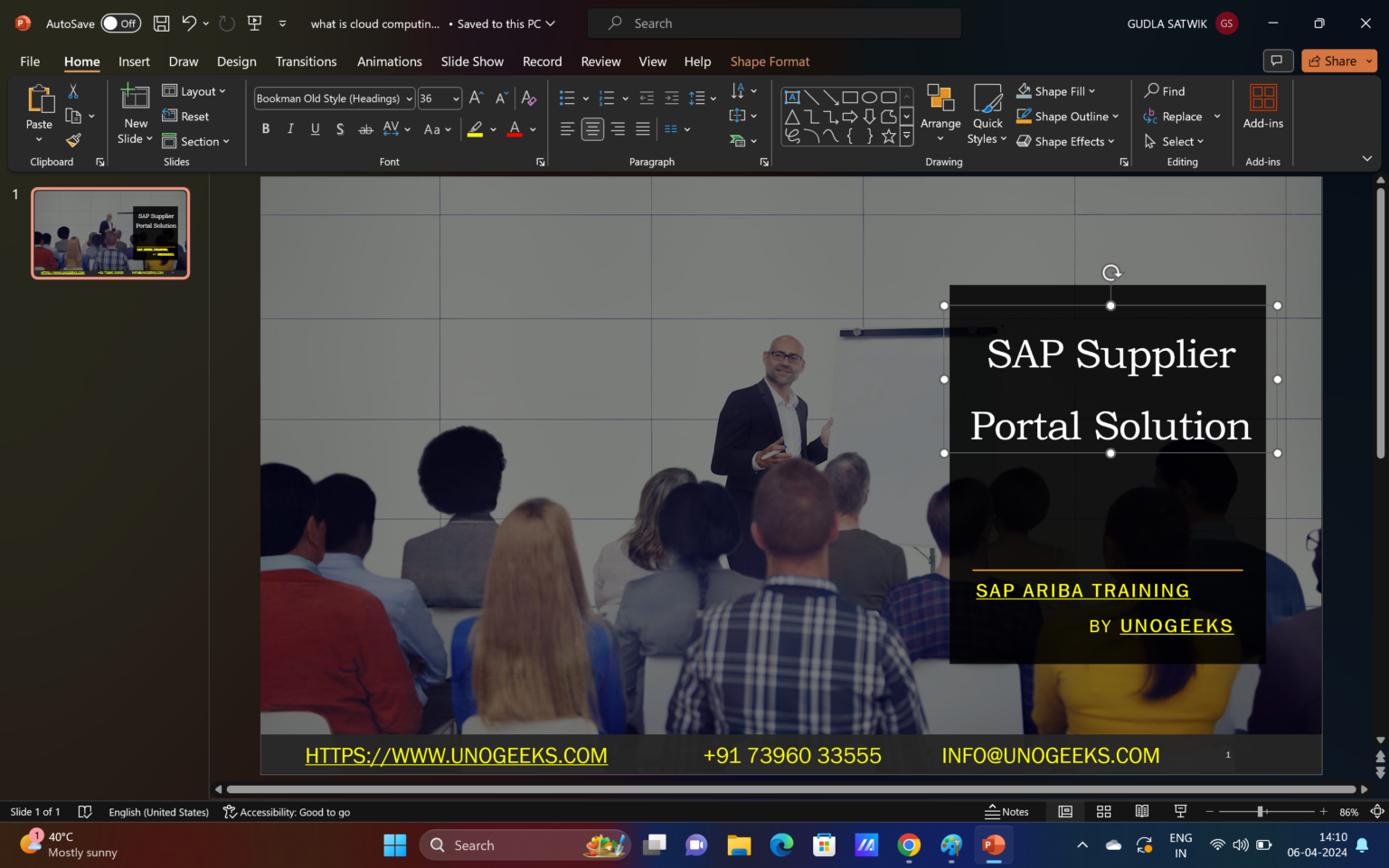This screenshot has width=1389, height=868.
Task: Select the Oval shape tool
Action: click(868, 96)
